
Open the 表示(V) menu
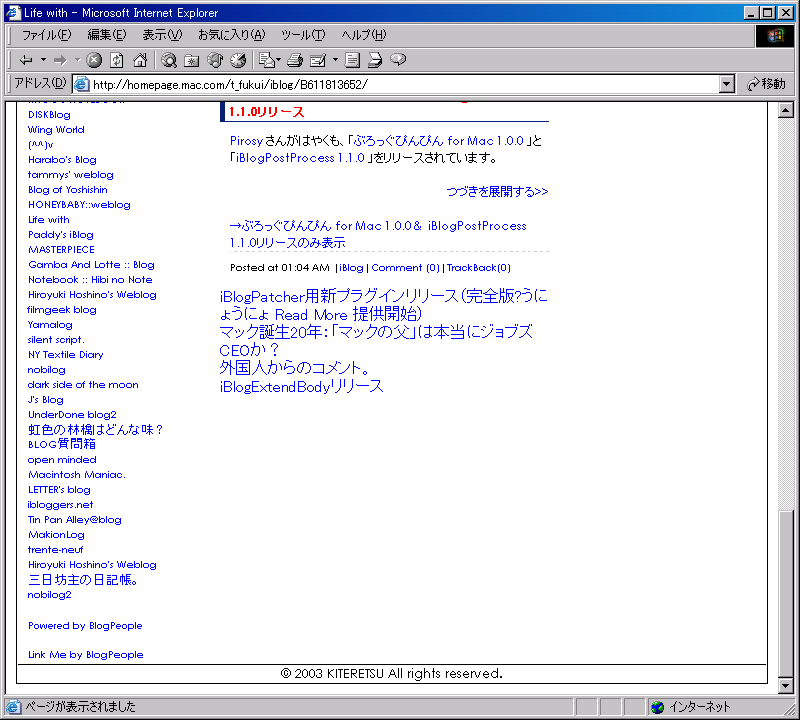162,35
